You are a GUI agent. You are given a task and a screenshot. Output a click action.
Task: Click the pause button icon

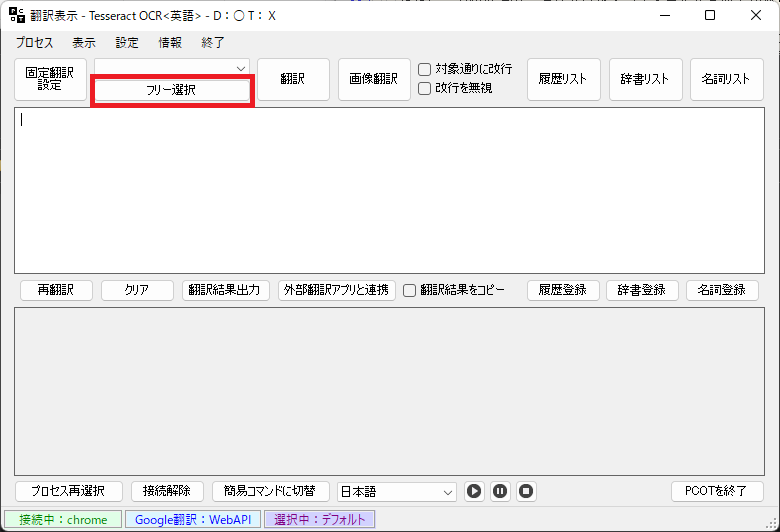pos(500,491)
